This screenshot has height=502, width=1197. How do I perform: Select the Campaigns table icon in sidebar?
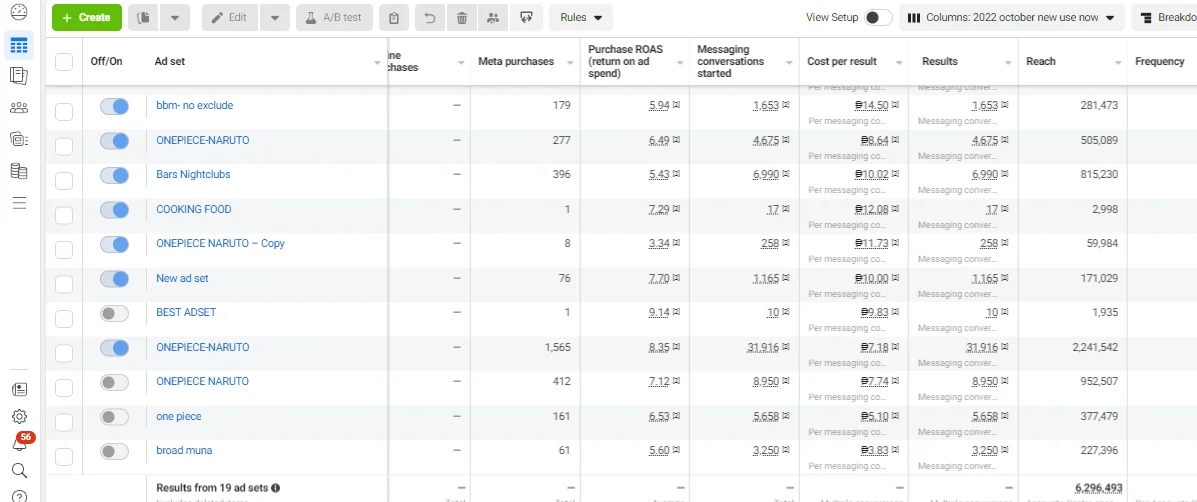pos(19,46)
